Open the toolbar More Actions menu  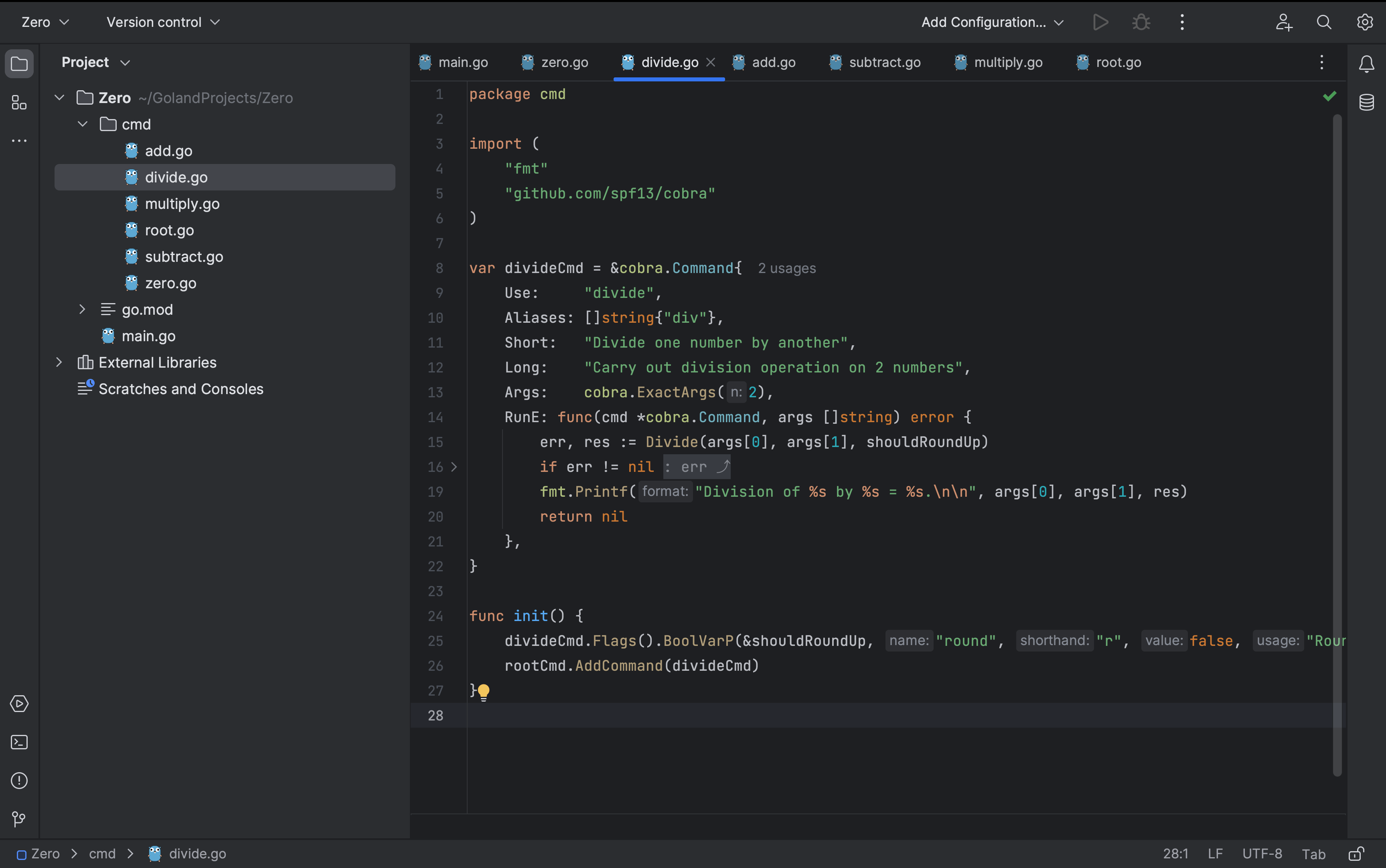[x=1181, y=22]
